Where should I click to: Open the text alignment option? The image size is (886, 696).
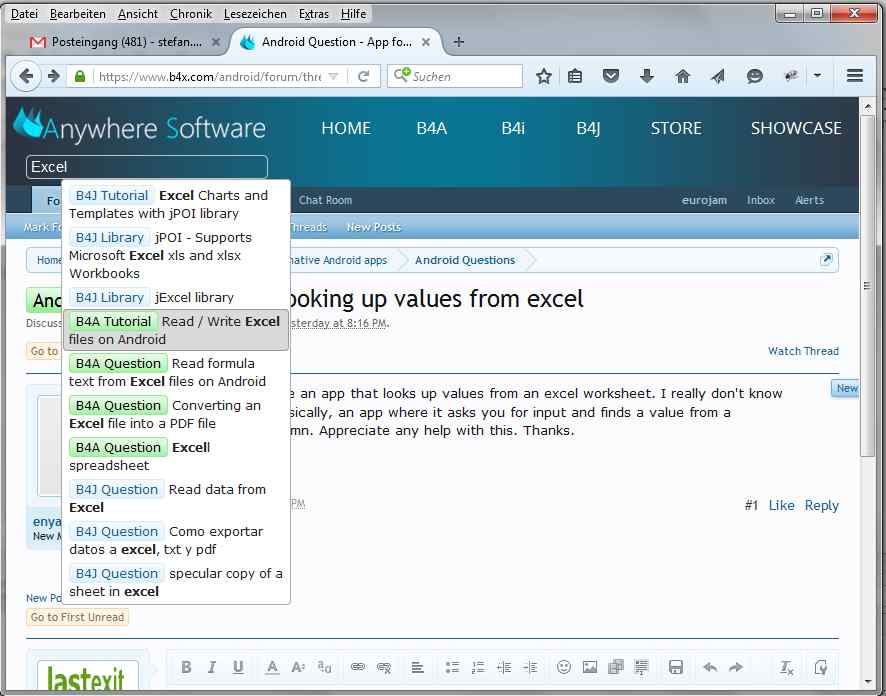418,667
